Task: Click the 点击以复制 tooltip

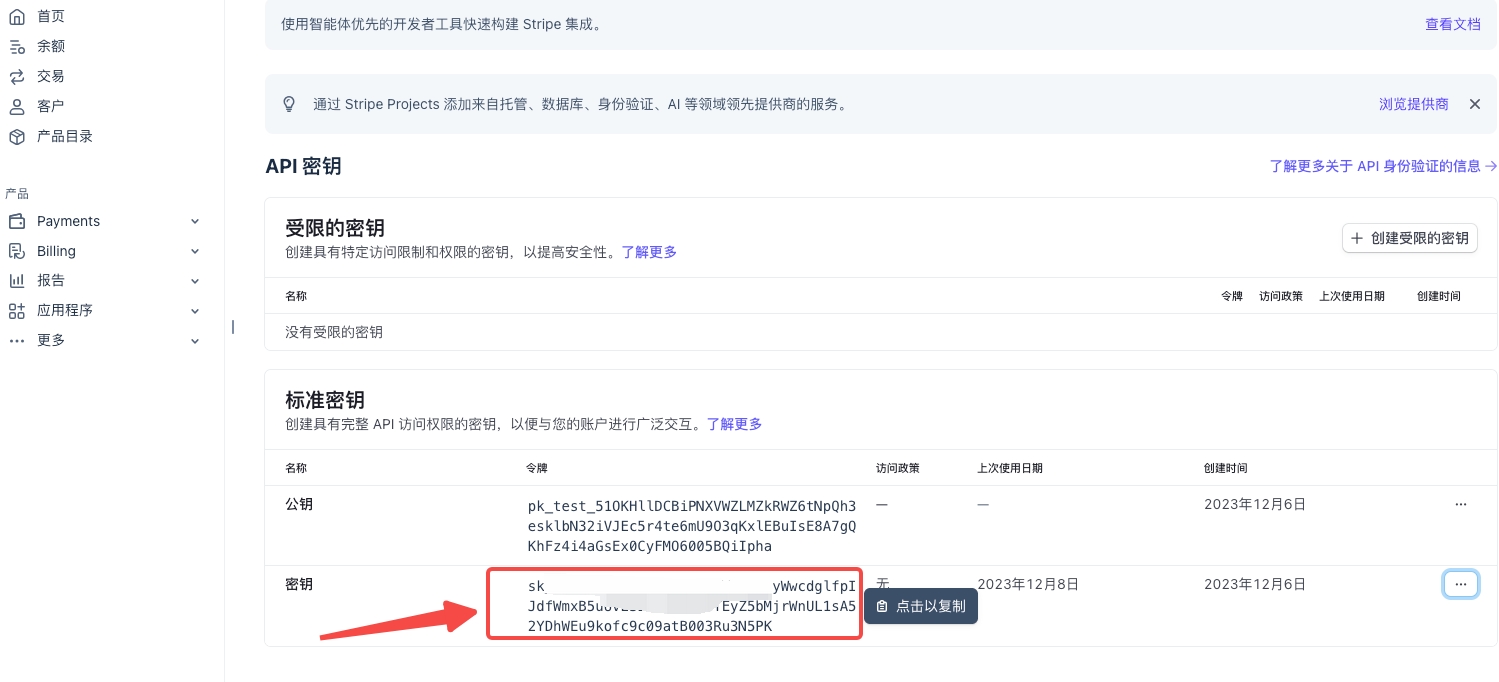Action: tap(921, 606)
